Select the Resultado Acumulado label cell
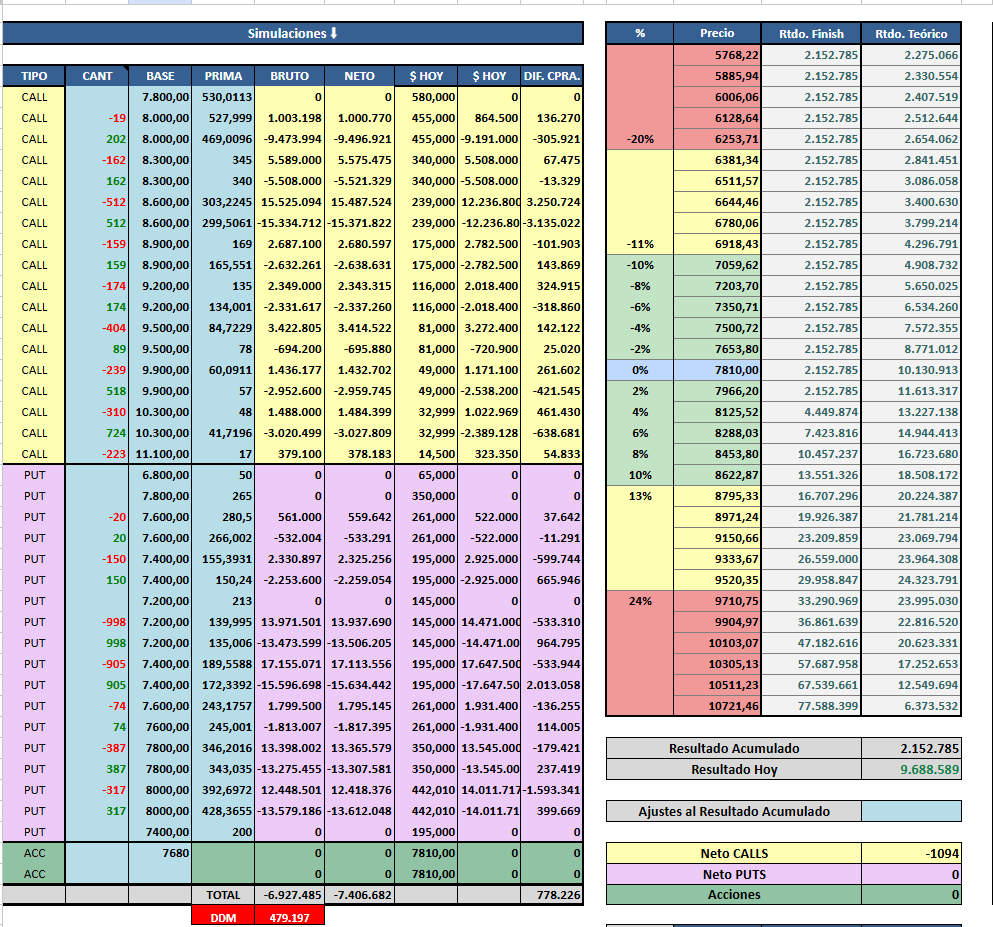This screenshot has height=927, width=993. (733, 748)
